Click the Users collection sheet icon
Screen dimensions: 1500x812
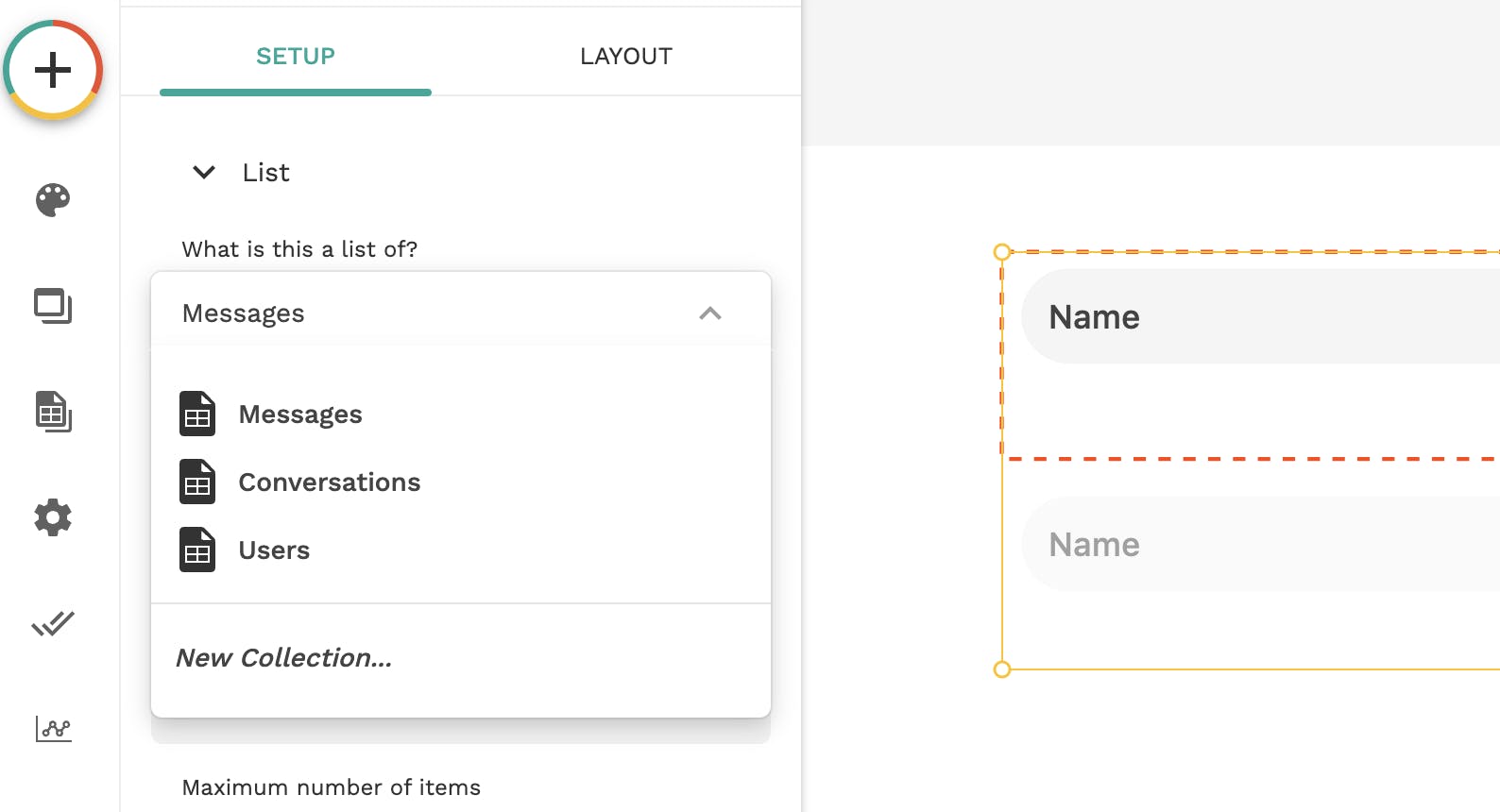[x=197, y=550]
